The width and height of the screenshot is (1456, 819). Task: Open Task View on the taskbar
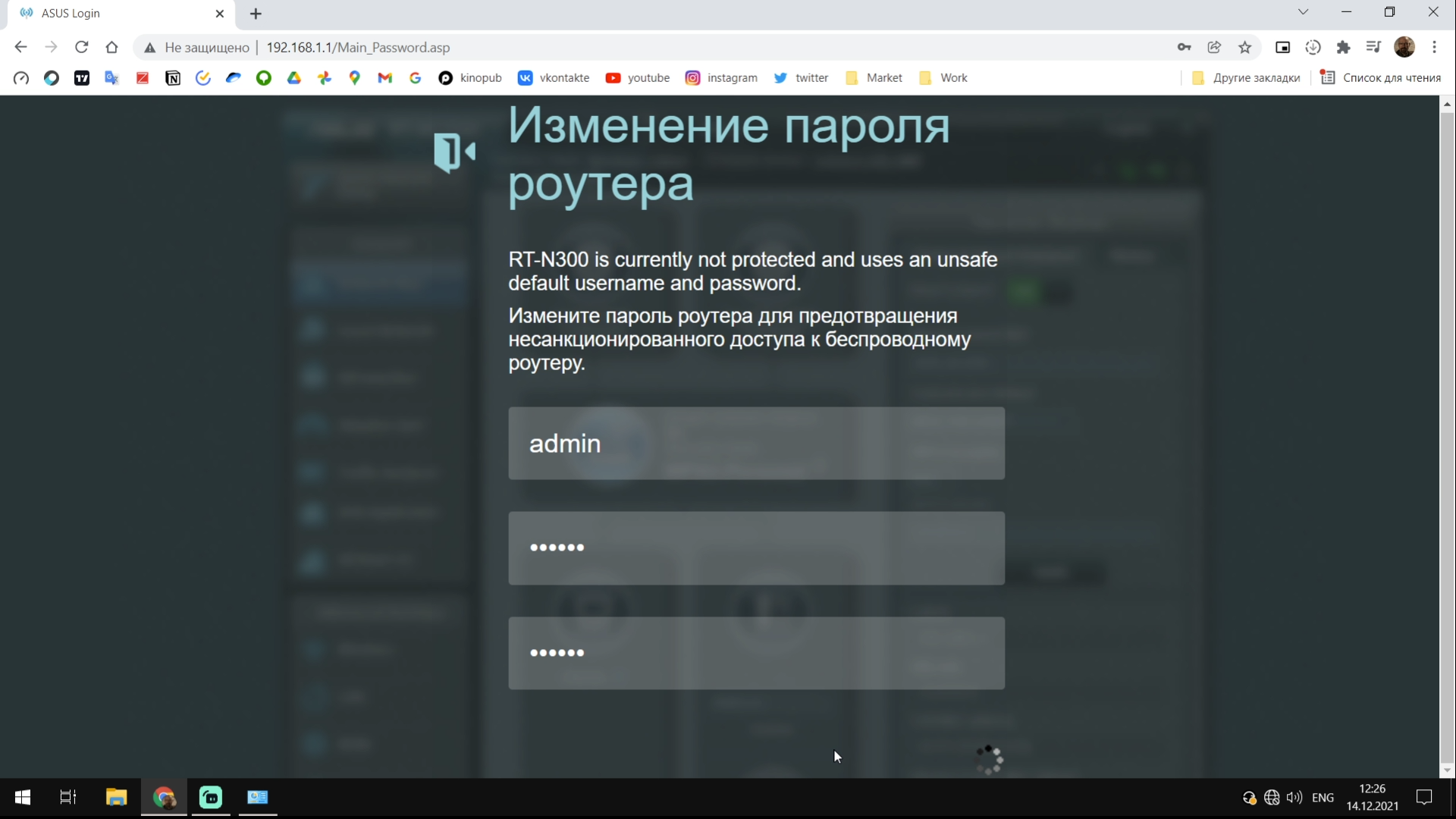[x=68, y=797]
